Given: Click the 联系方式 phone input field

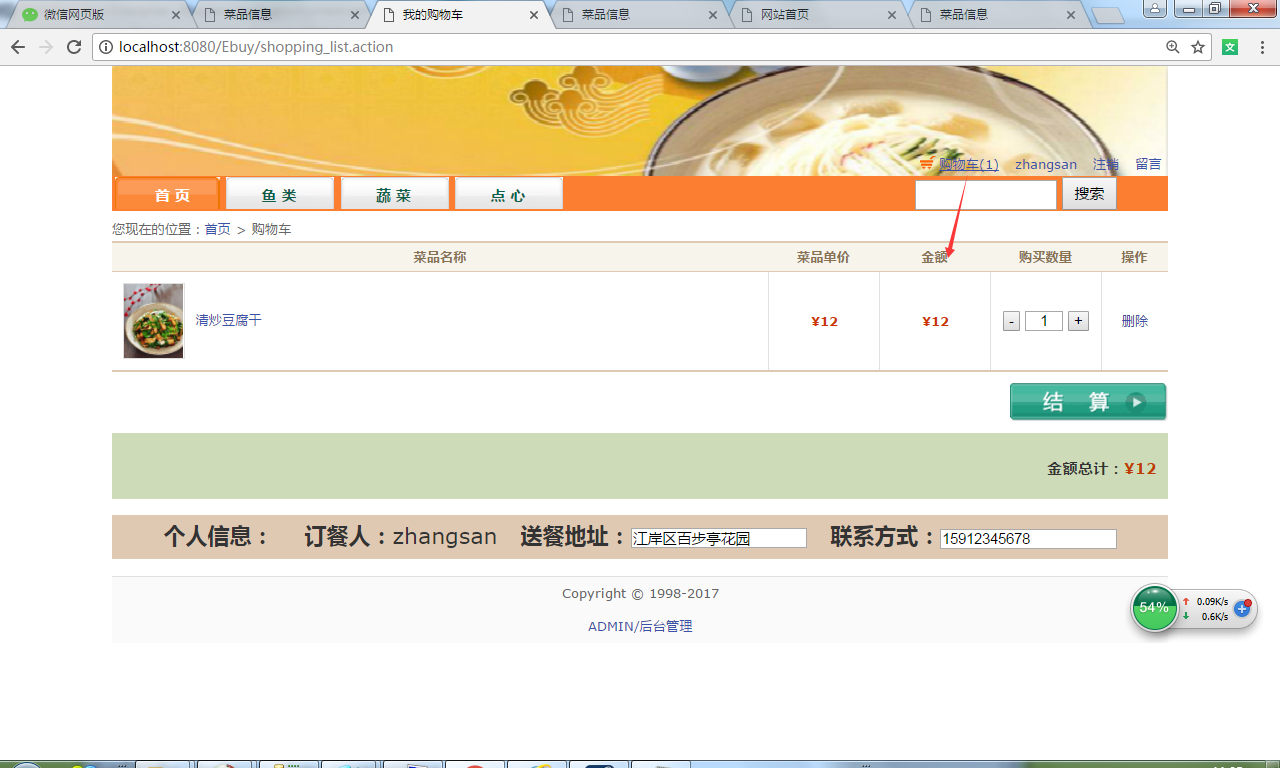Looking at the screenshot, I should [x=1028, y=539].
